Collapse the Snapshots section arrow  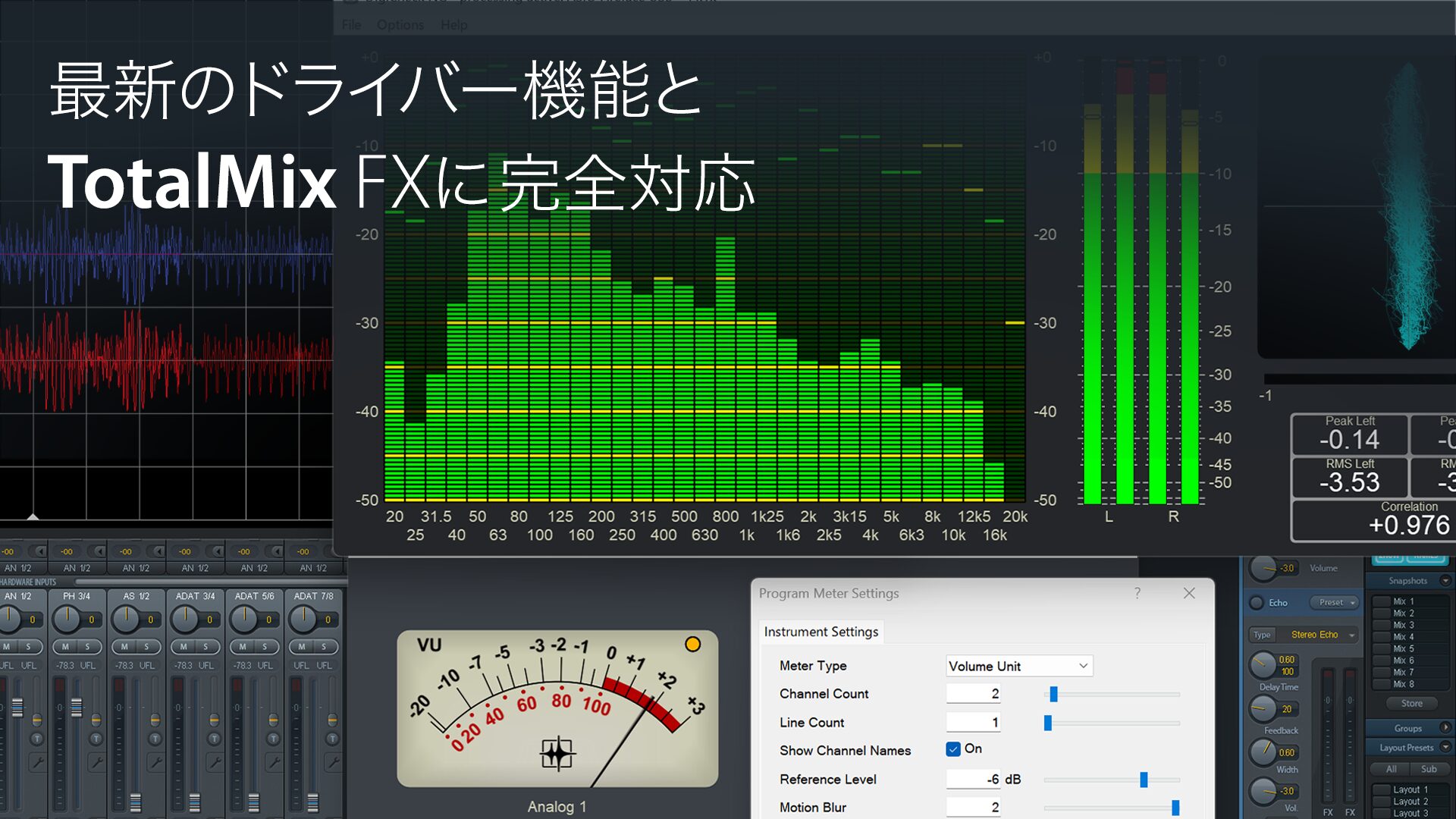pos(1445,581)
